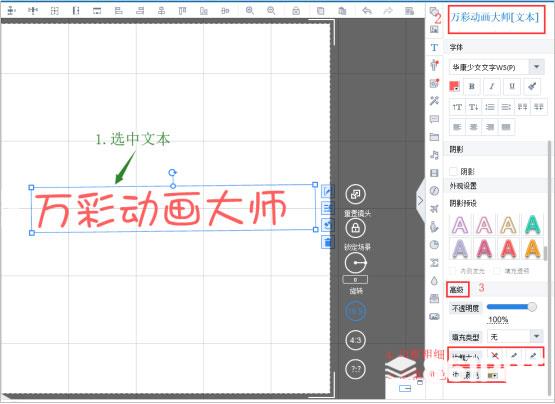Click the bullet list button
The height and width of the screenshot is (404, 555).
click(x=490, y=107)
